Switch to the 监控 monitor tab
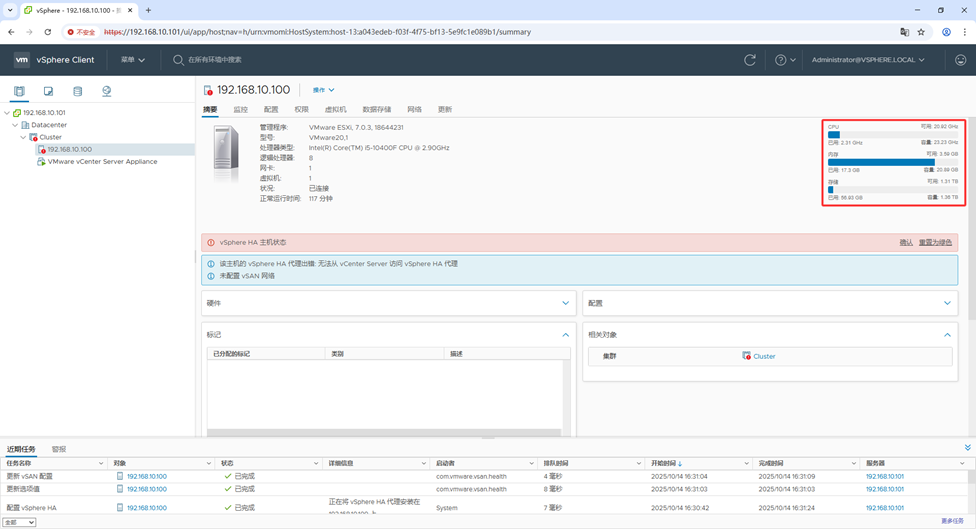 tap(240, 109)
